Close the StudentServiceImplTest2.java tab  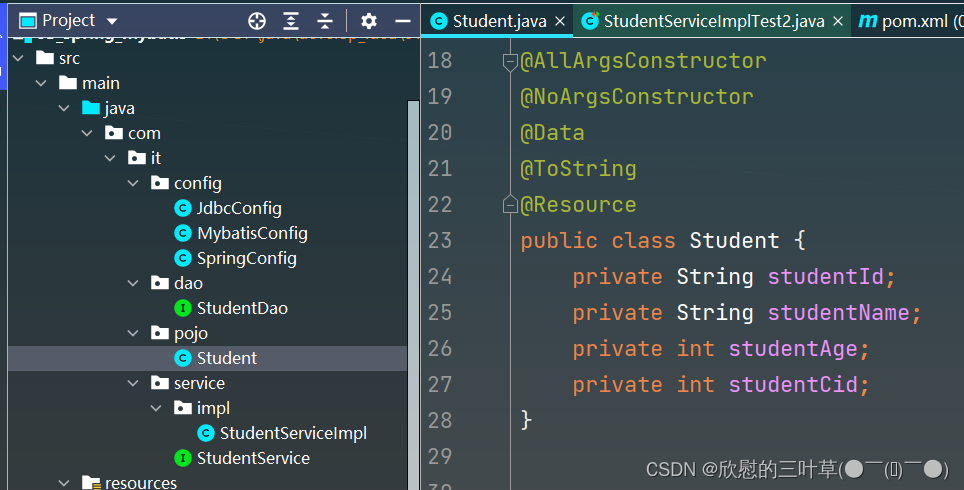click(837, 21)
